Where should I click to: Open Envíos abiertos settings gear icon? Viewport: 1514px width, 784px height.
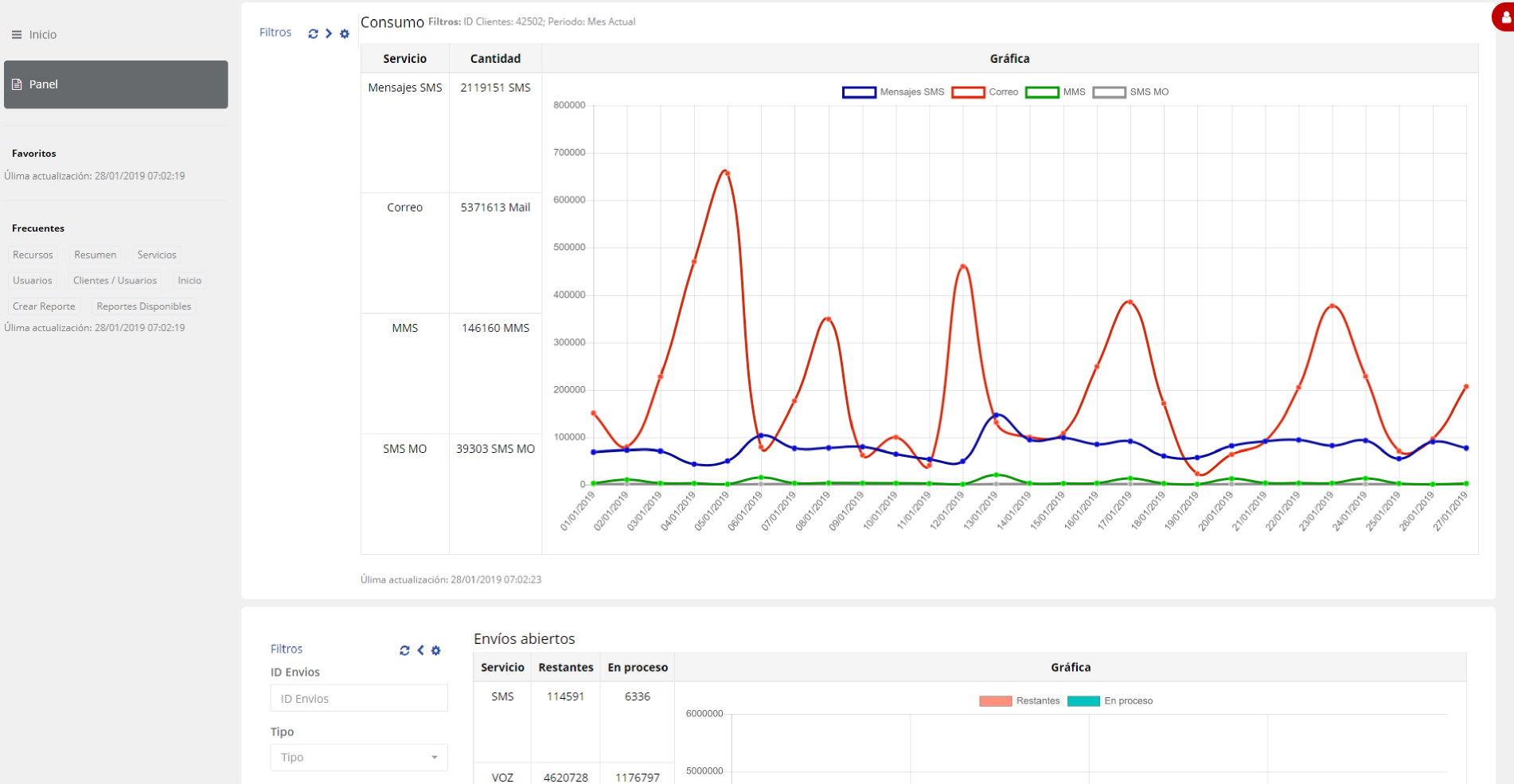[436, 650]
